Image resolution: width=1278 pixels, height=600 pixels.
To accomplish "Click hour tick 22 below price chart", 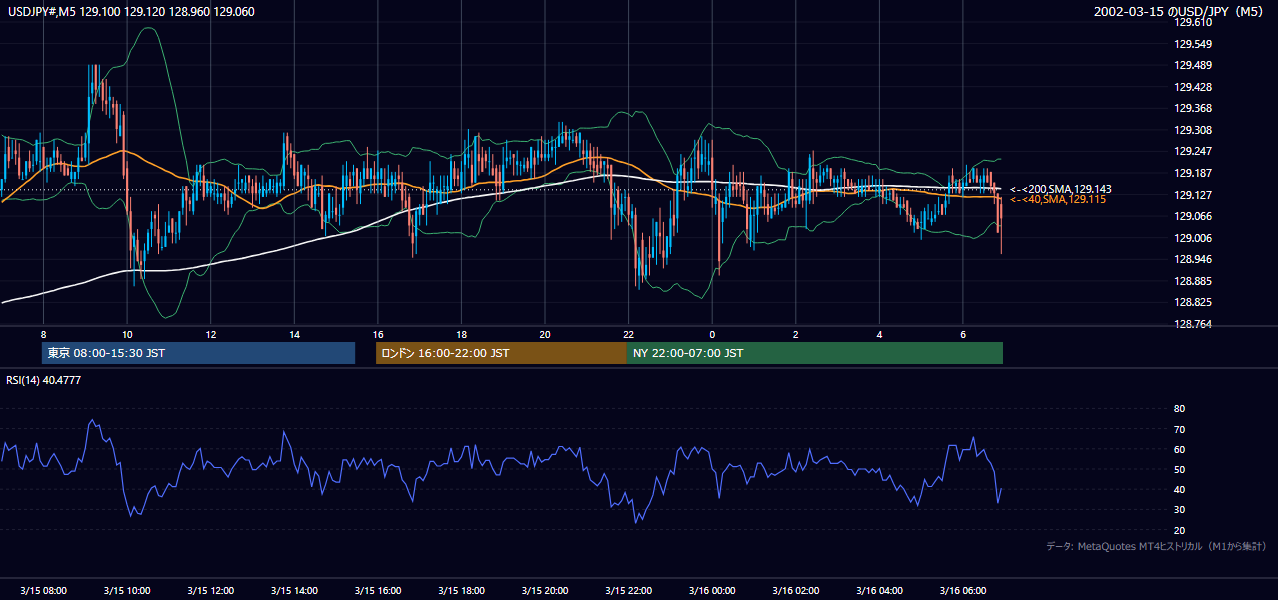I will pyautogui.click(x=628, y=333).
